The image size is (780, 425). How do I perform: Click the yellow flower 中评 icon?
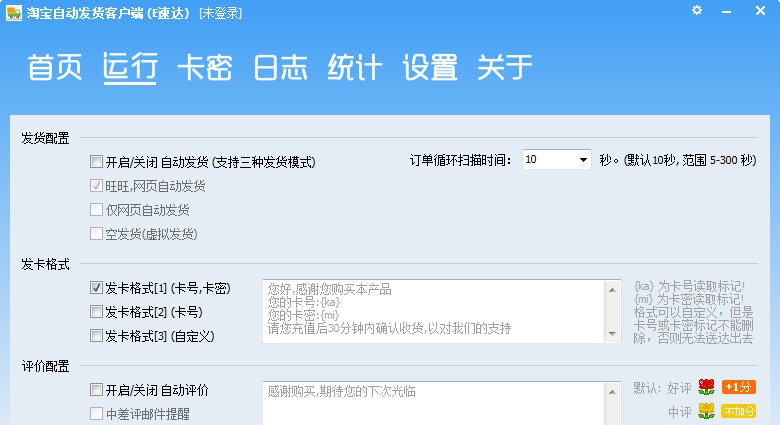coord(706,411)
